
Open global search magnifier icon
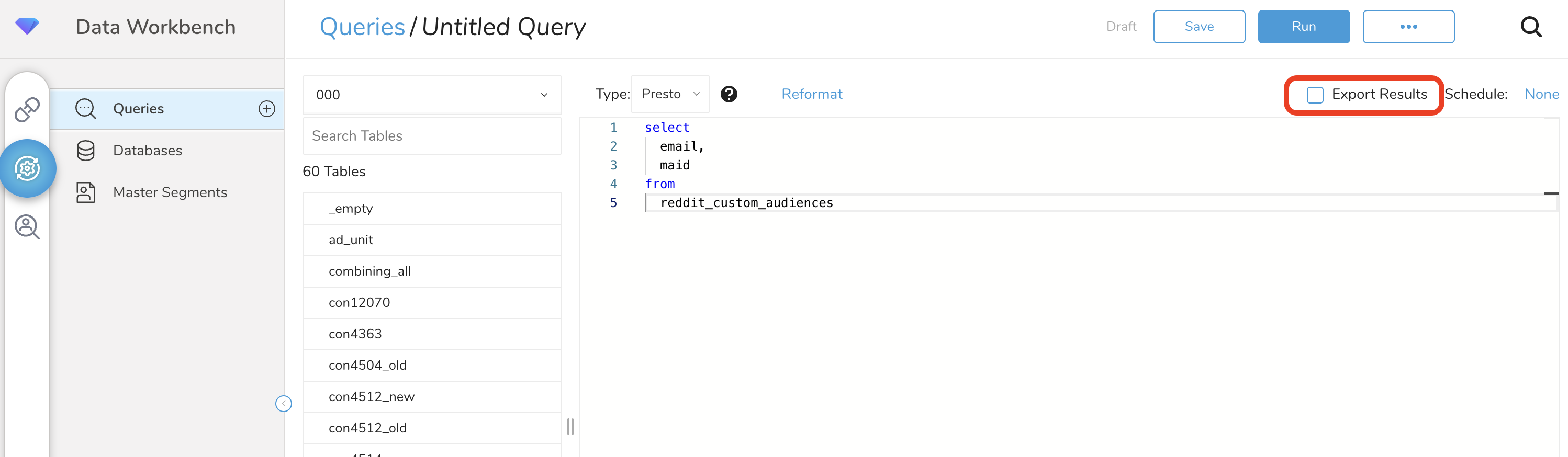(x=1530, y=27)
